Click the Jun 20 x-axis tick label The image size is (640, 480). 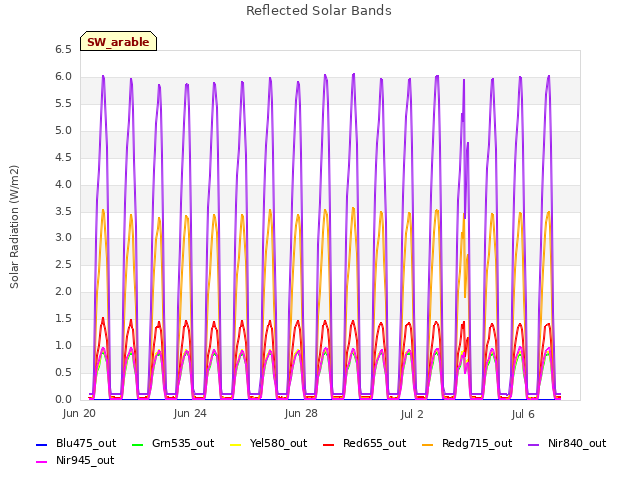[x=79, y=414]
